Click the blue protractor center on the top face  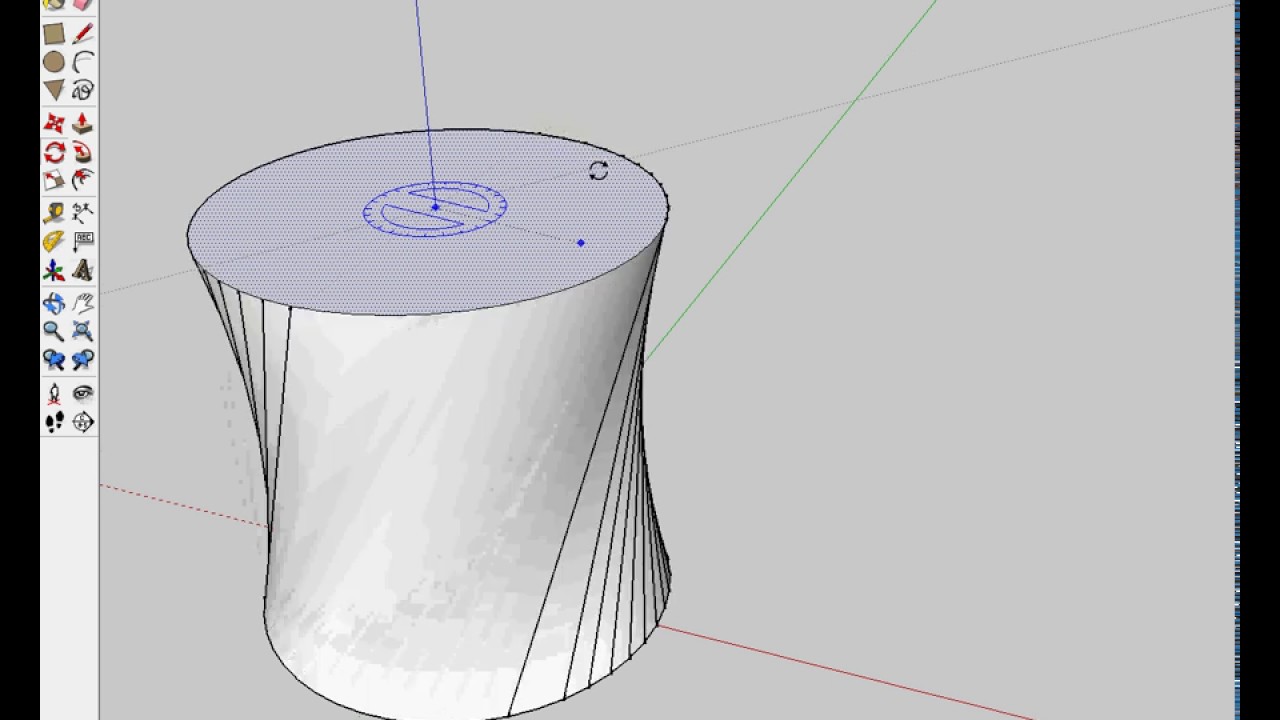click(435, 208)
